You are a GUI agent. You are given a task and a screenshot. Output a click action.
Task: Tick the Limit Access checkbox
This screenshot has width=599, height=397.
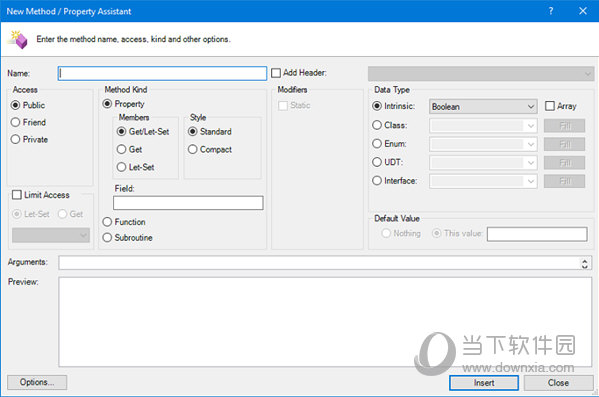pos(17,195)
